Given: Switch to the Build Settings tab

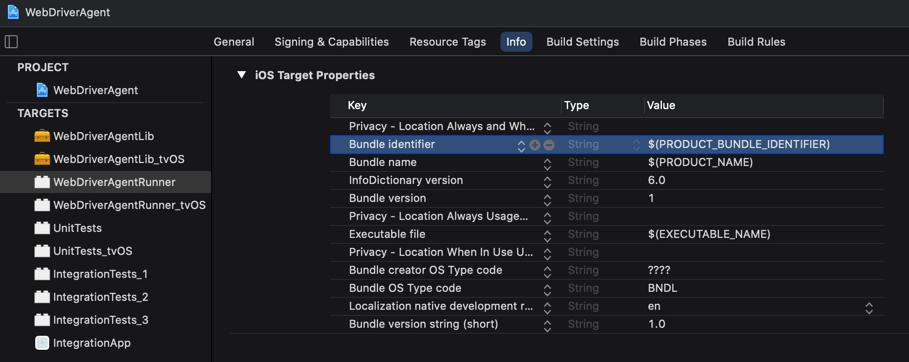Looking at the screenshot, I should [x=583, y=42].
